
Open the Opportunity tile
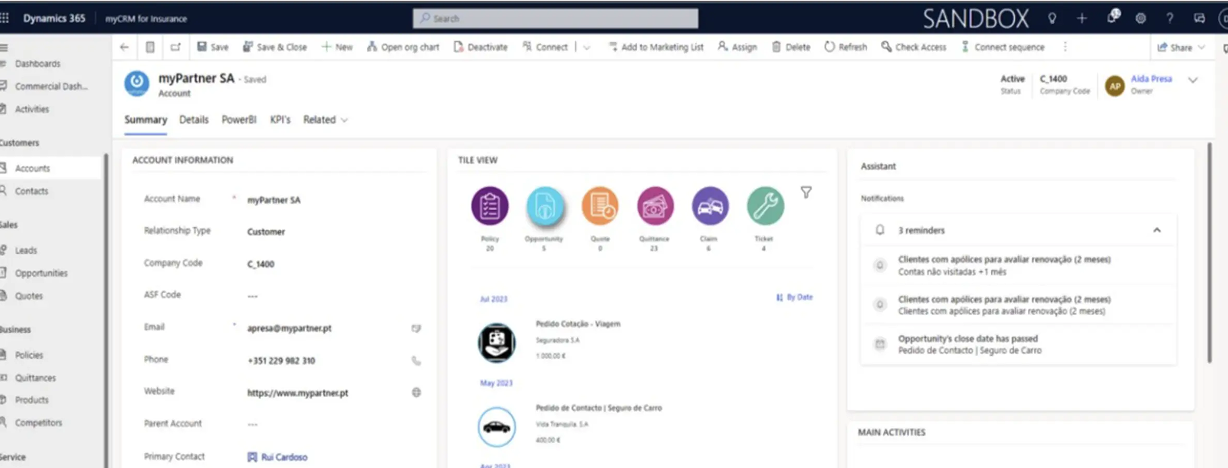pos(545,206)
